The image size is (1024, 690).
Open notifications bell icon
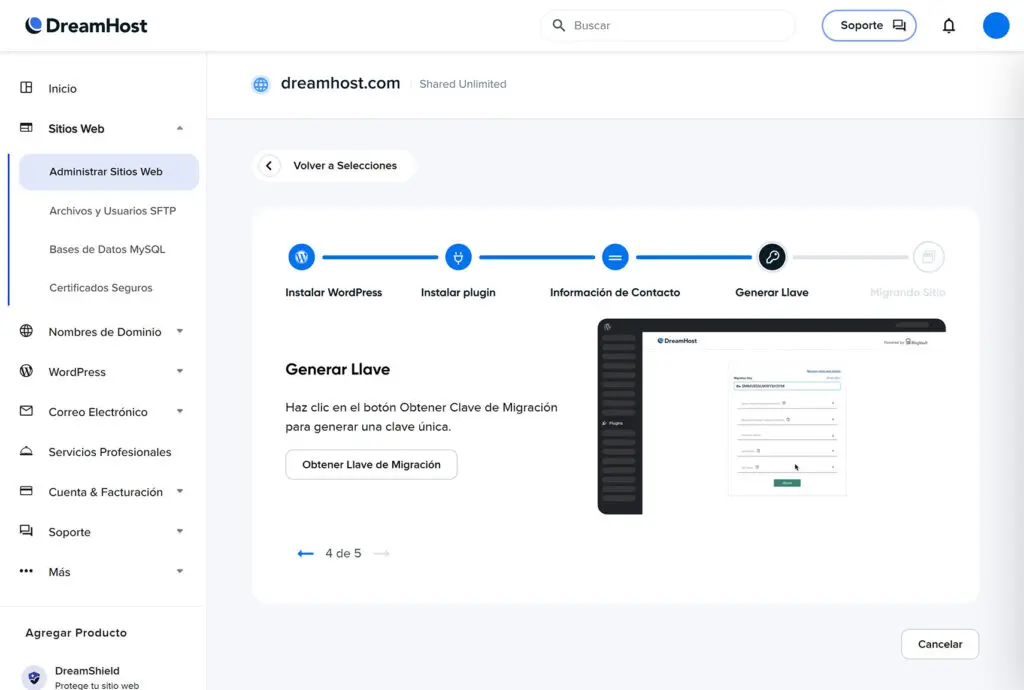coord(949,25)
